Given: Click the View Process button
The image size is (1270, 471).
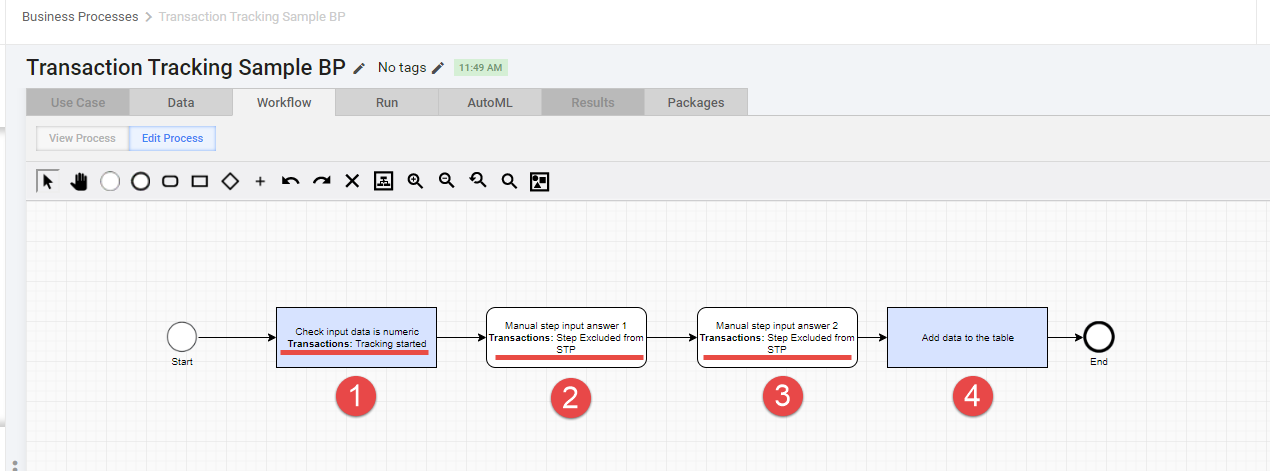Looking at the screenshot, I should (82, 138).
